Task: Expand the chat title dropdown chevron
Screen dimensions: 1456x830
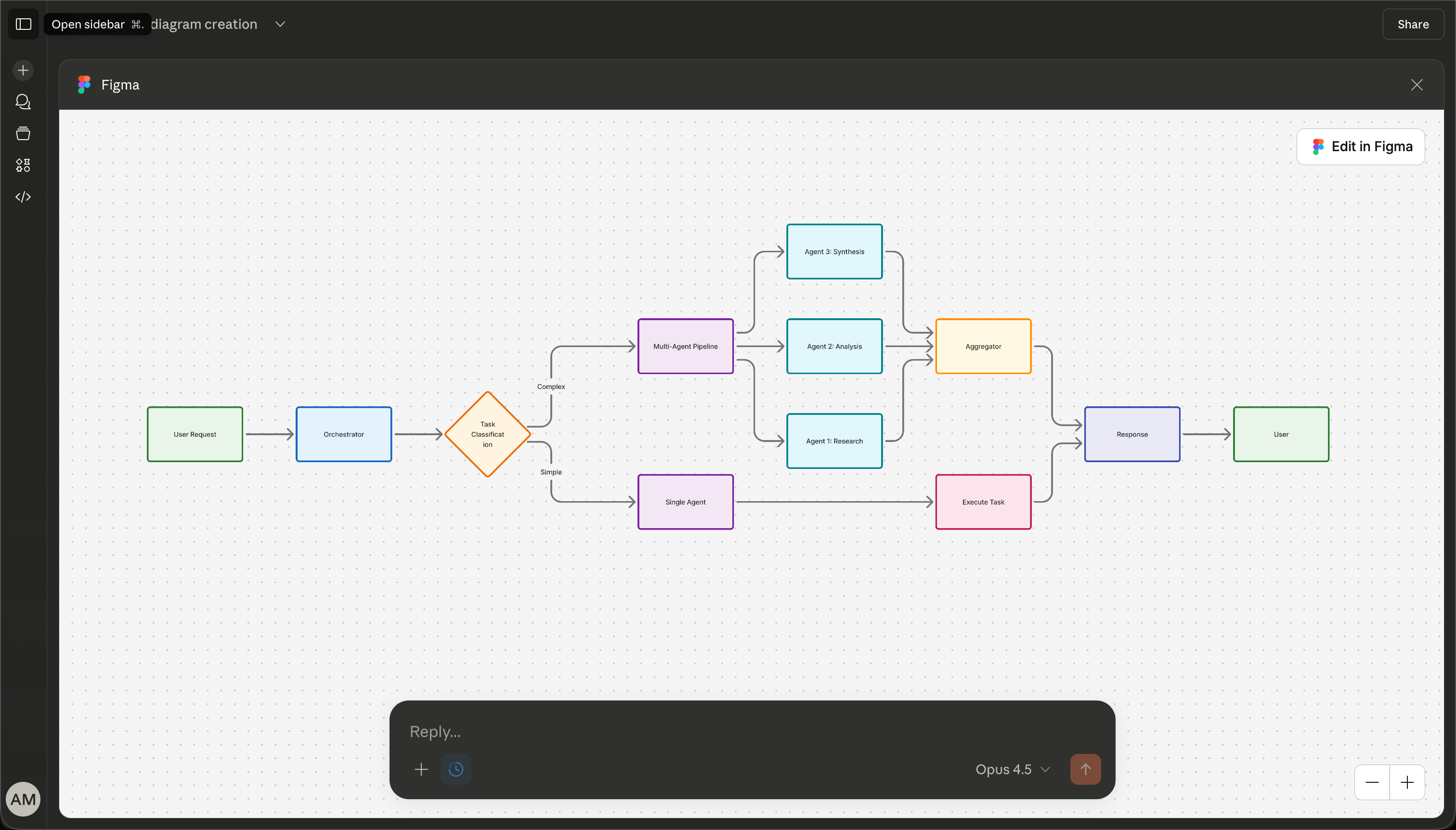Action: [x=280, y=24]
